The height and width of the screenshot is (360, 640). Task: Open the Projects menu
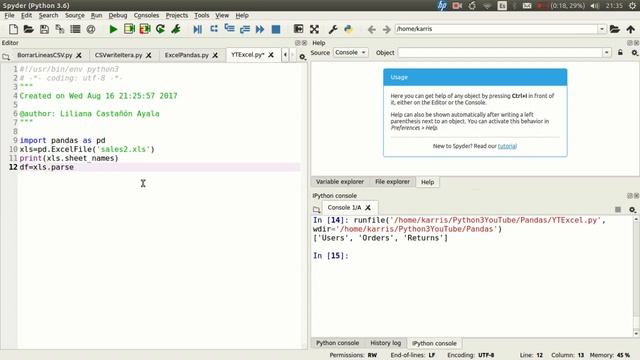click(x=177, y=15)
